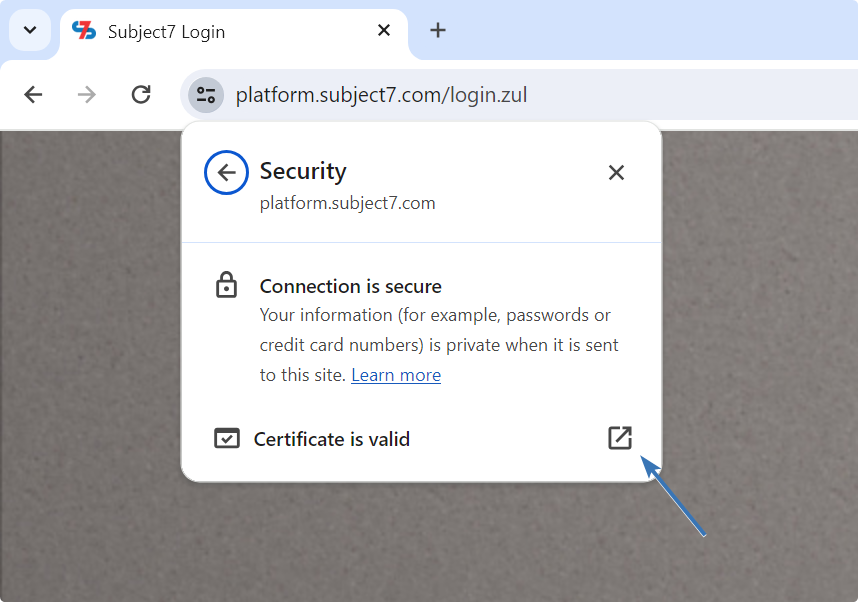This screenshot has width=858, height=602.
Task: Click the site information tune icon
Action: point(206,95)
